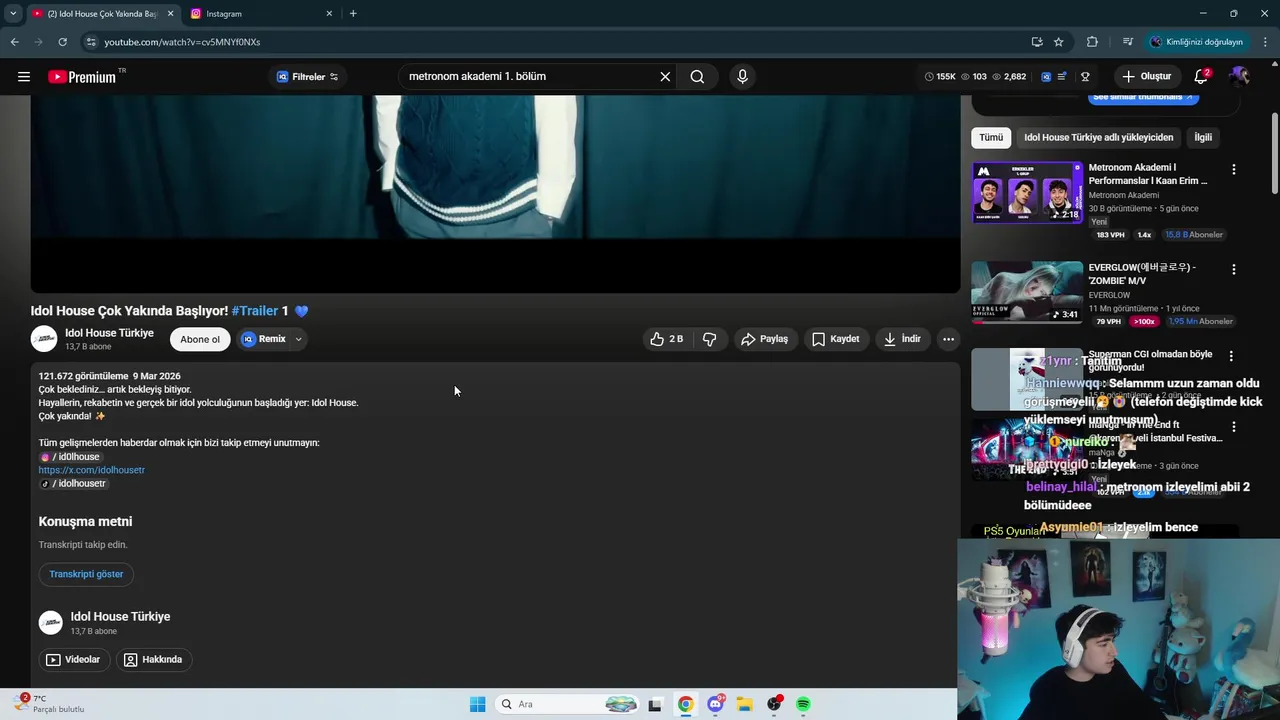Open Chrome three-dot menu

[x=1265, y=42]
